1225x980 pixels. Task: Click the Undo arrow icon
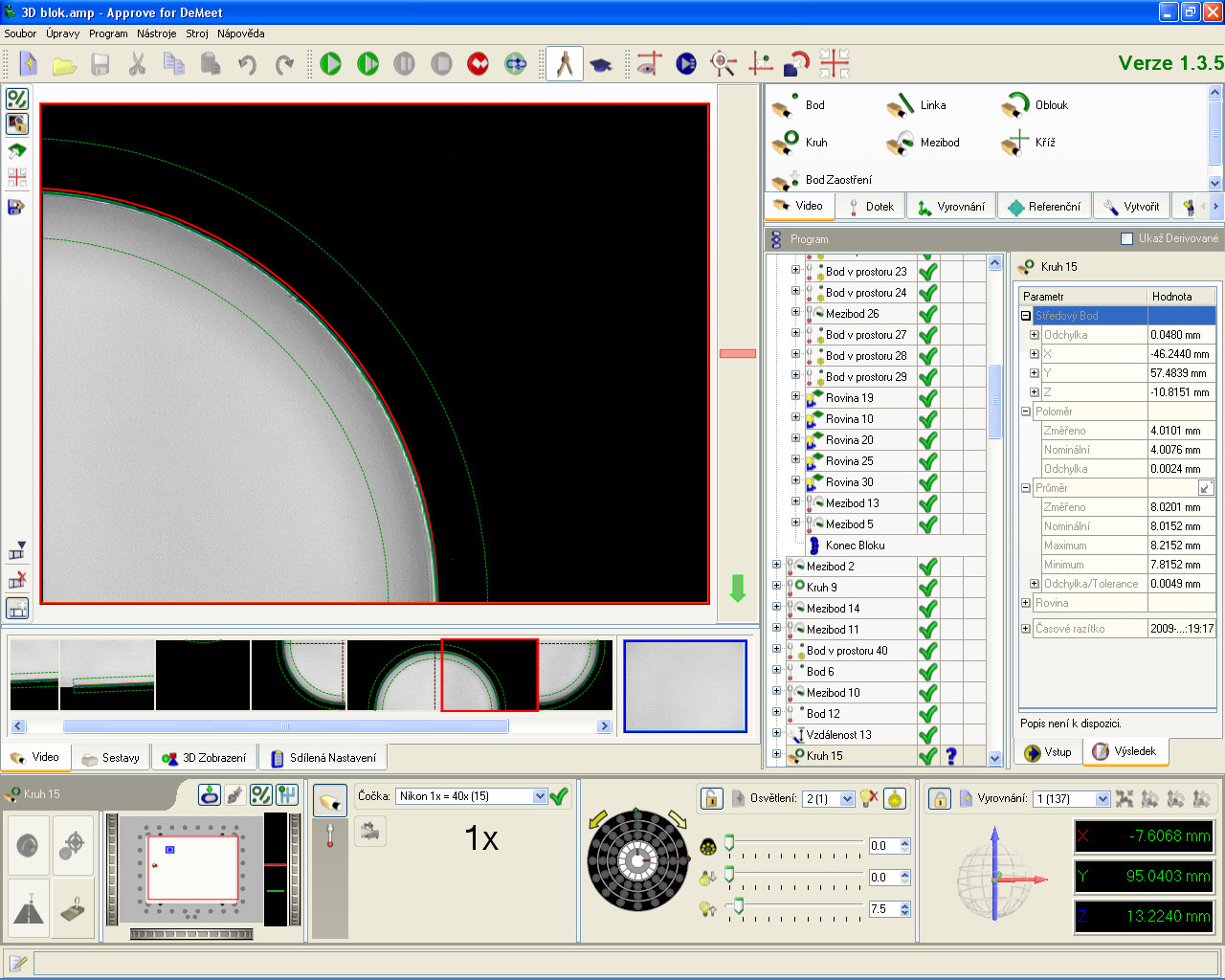(x=247, y=64)
